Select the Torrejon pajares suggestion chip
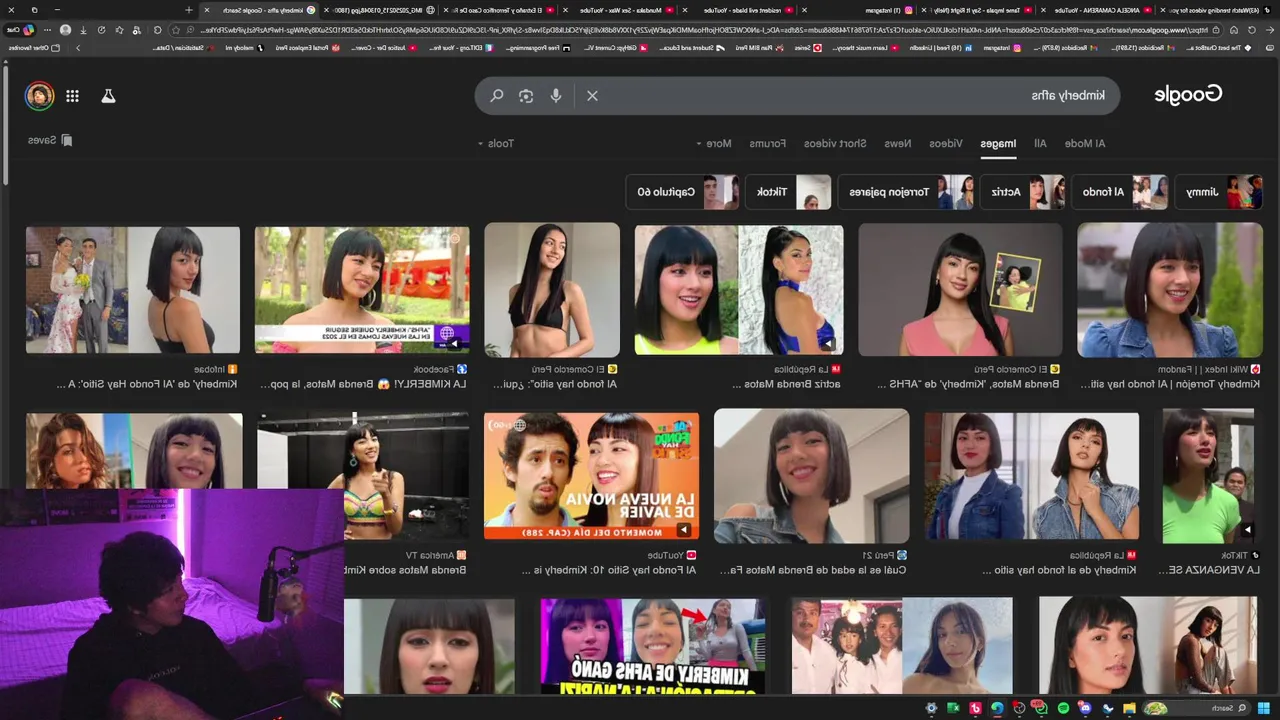This screenshot has width=1280, height=720. [905, 192]
